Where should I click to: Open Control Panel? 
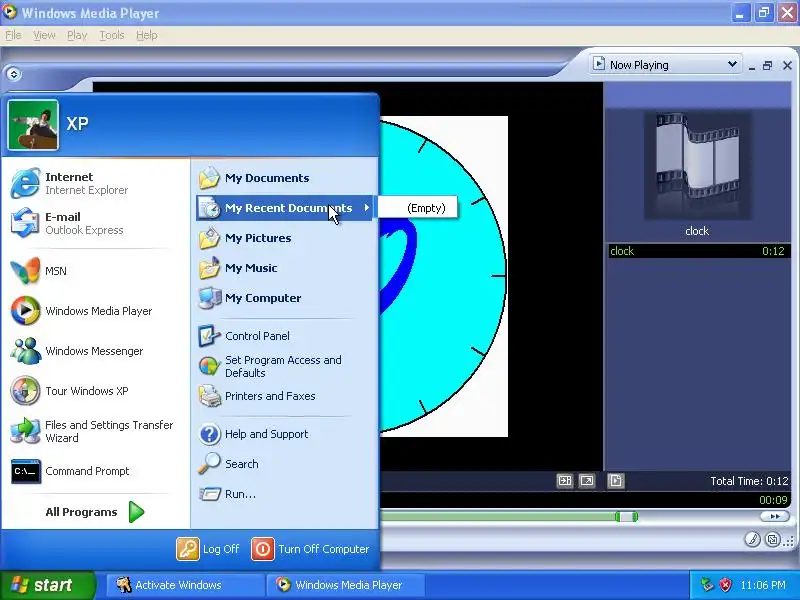click(286, 336)
